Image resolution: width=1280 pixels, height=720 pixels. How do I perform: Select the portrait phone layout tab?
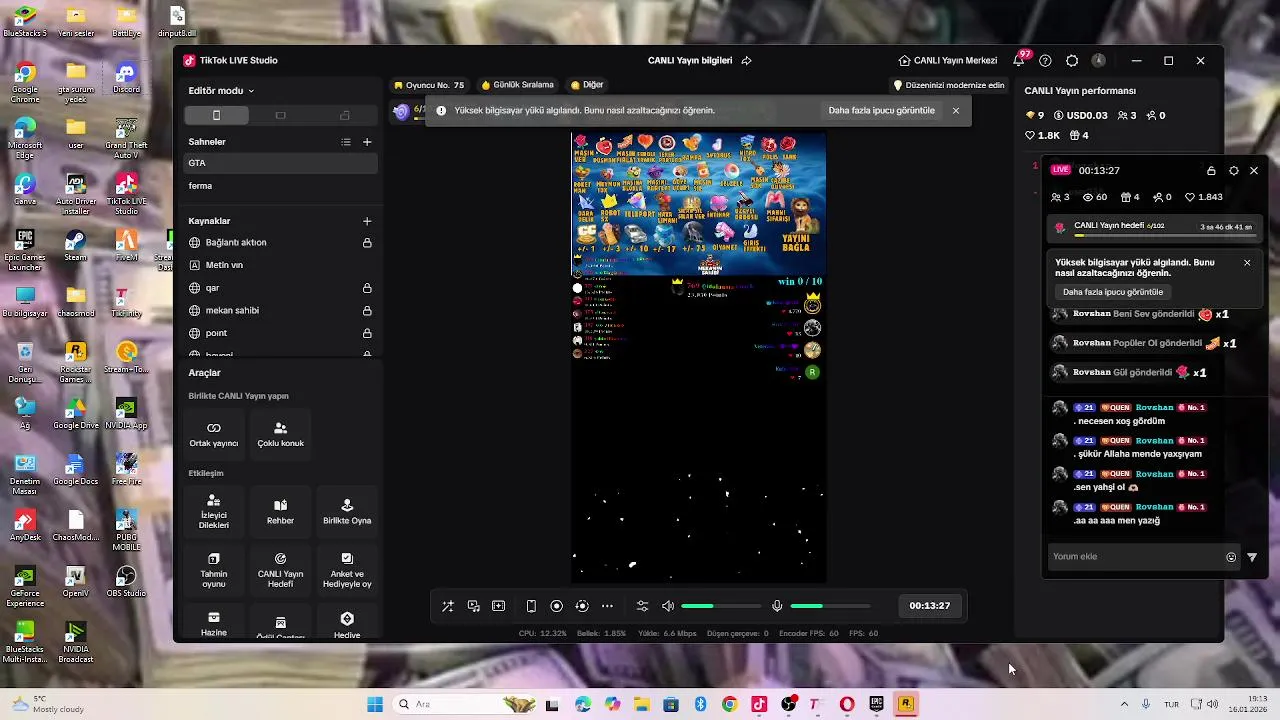coord(216,115)
